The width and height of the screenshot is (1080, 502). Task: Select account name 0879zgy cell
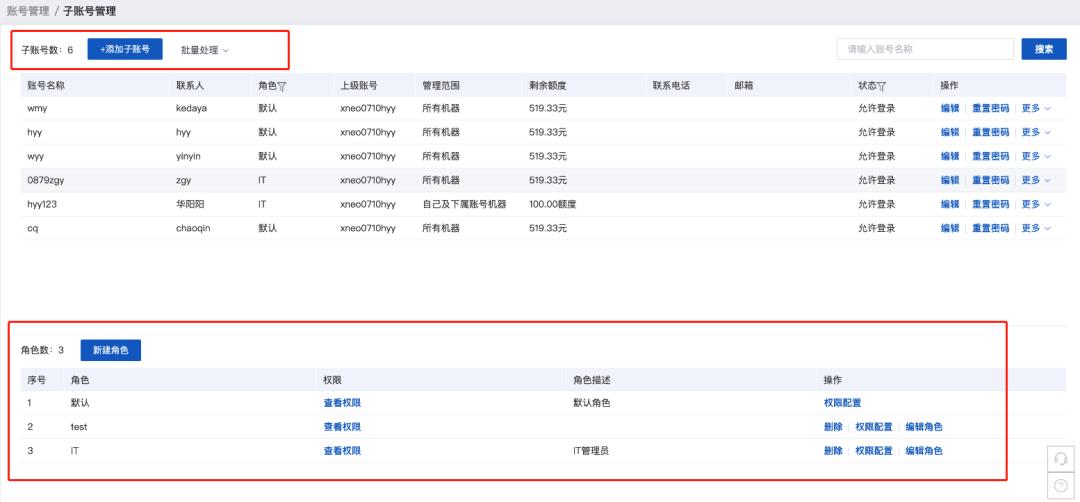(46, 180)
